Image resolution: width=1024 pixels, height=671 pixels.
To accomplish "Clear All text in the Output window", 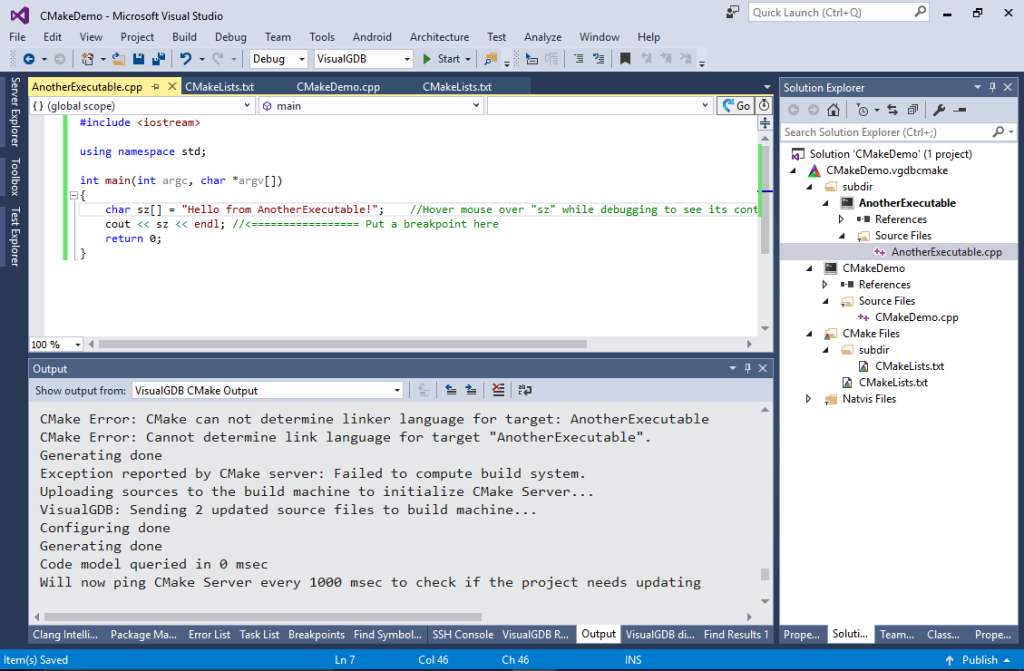I will pyautogui.click(x=497, y=390).
